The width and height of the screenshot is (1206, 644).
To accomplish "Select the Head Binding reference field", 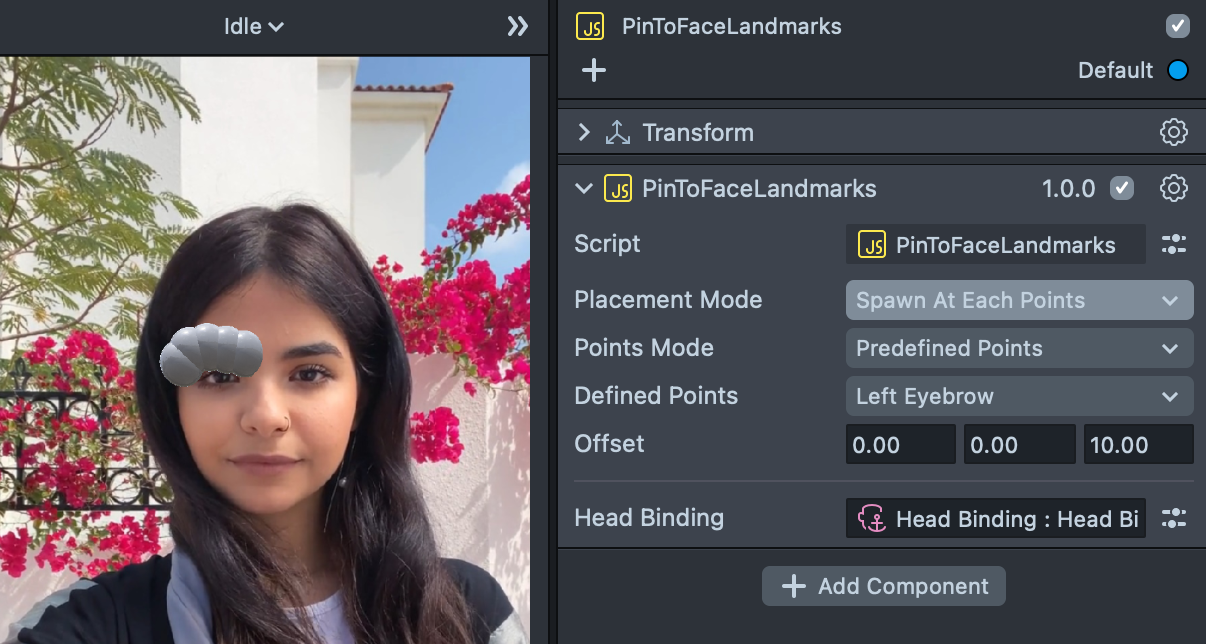I will click(x=996, y=519).
